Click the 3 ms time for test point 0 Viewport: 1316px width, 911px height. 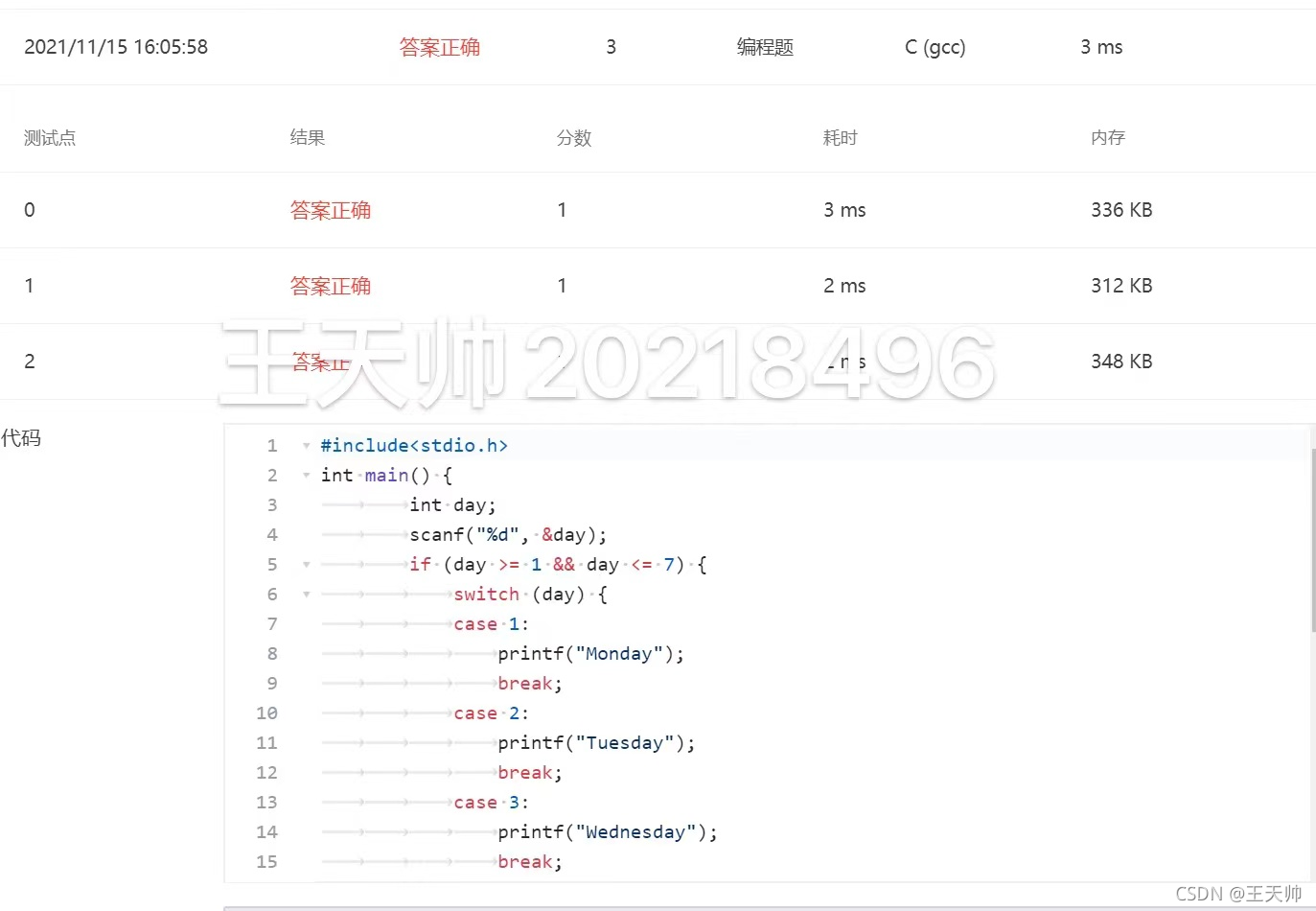click(x=844, y=210)
